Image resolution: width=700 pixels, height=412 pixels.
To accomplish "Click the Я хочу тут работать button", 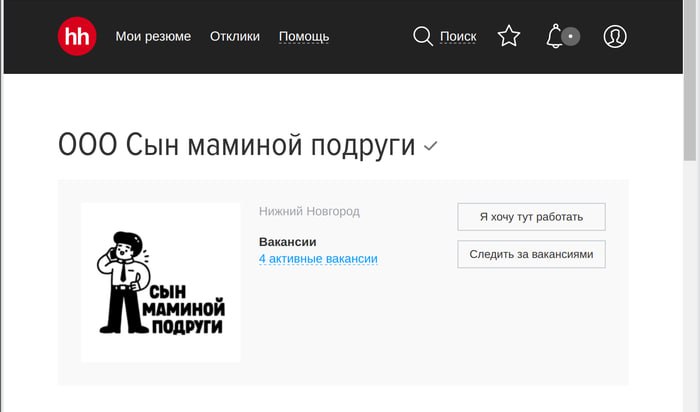I will coord(531,217).
